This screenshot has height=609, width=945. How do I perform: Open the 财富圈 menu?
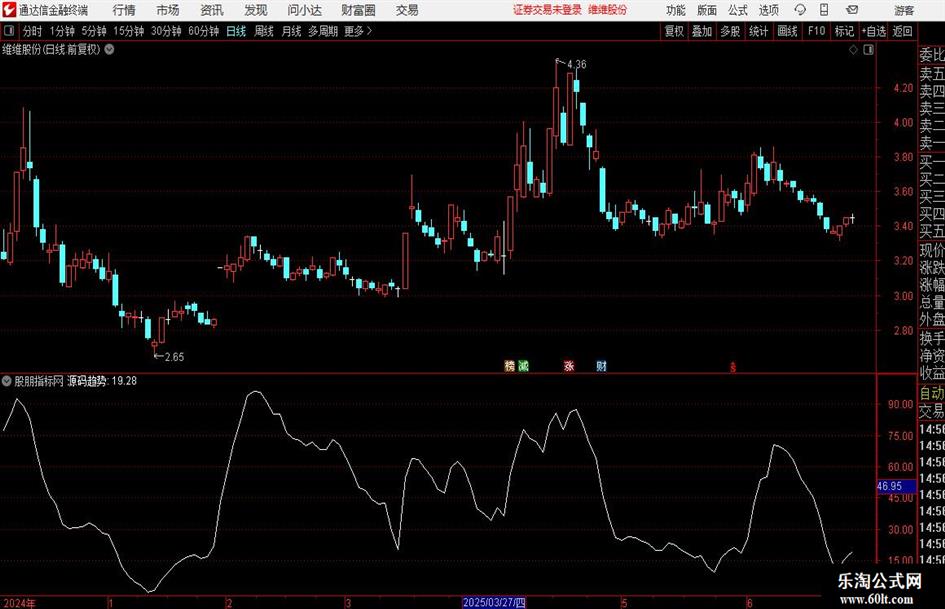tap(358, 10)
